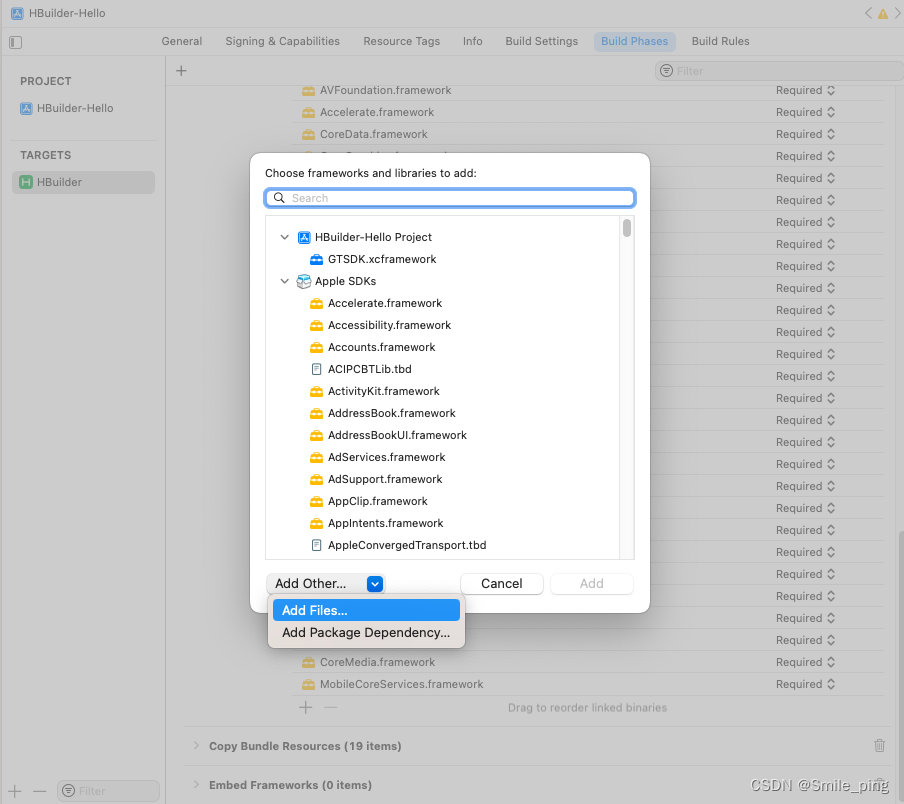904x804 pixels.
Task: Click the plus icon at bottom of targets sidebar
Action: tap(15, 791)
